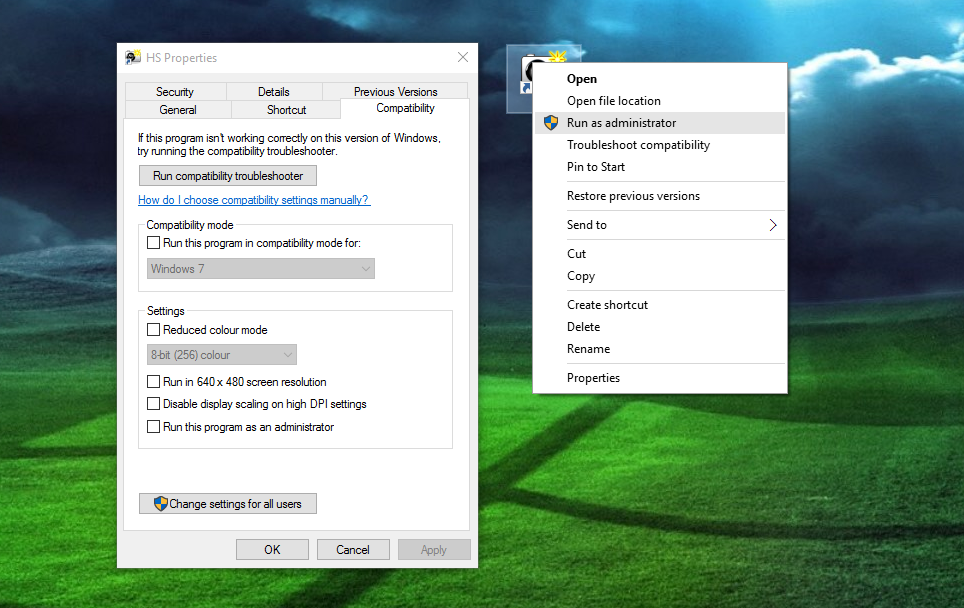Image resolution: width=964 pixels, height=608 pixels.
Task: Select the General tab
Action: coord(178,109)
